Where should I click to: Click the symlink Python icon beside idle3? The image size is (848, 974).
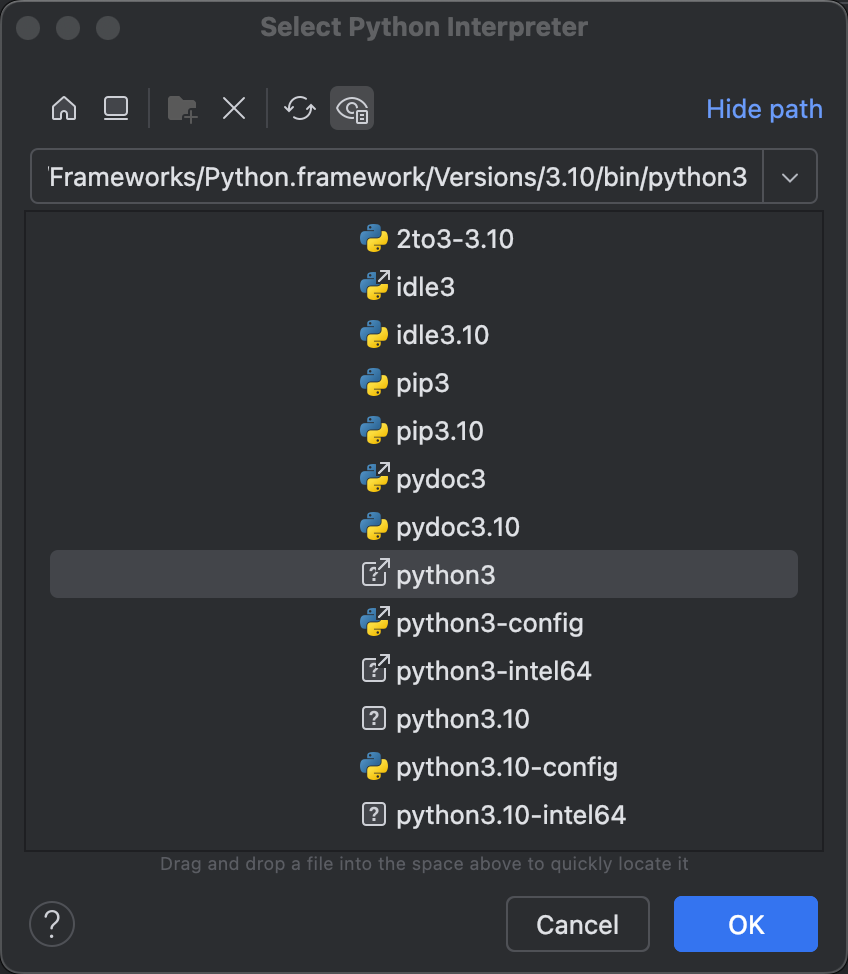[375, 286]
